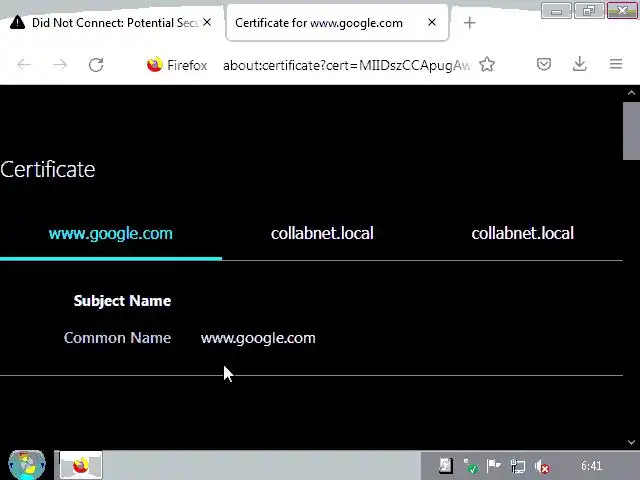The image size is (640, 480).
Task: Close the Certificate for www.google.com tab
Action: [x=432, y=22]
